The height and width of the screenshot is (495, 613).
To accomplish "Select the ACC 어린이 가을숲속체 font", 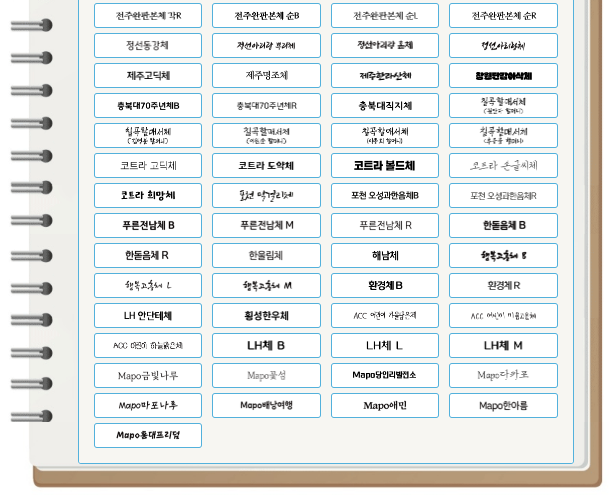I will click(x=385, y=316).
